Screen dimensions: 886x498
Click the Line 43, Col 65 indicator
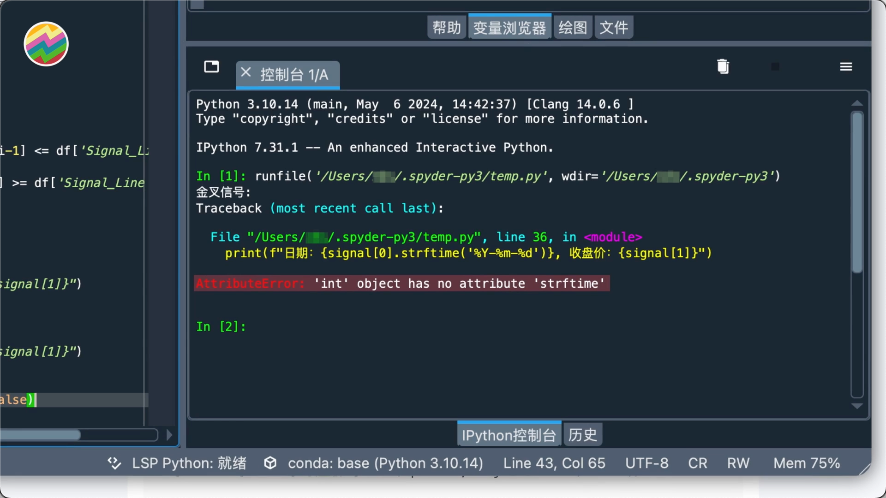[x=554, y=464]
